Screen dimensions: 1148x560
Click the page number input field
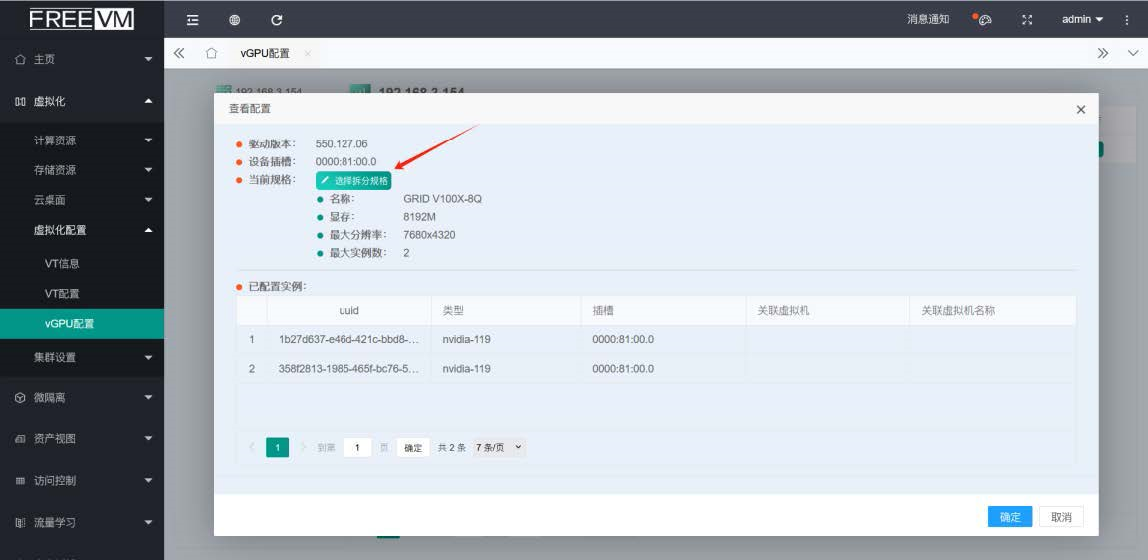point(357,447)
